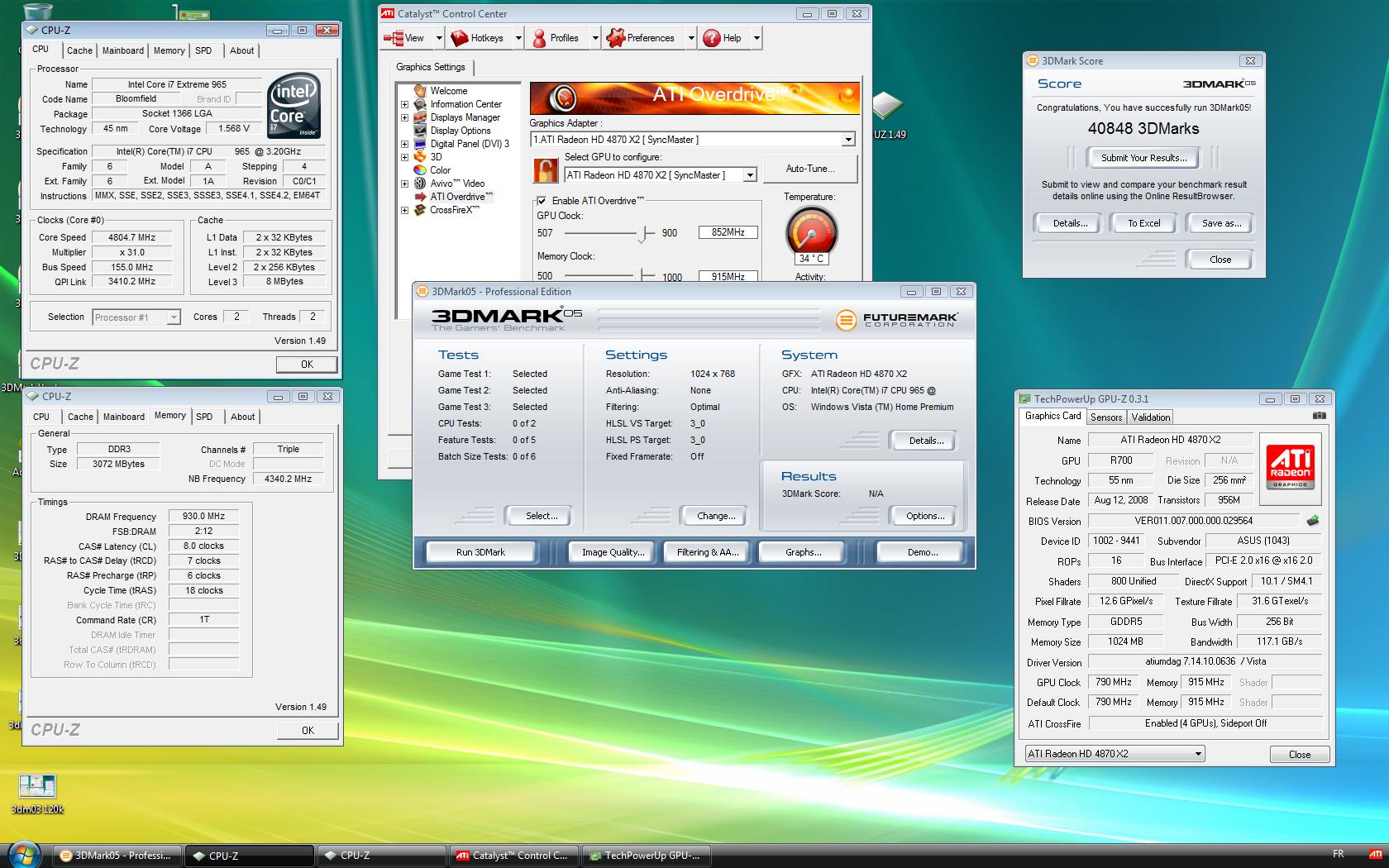
Task: Click the CPU-Z title bar icon of top window
Action: click(x=33, y=30)
